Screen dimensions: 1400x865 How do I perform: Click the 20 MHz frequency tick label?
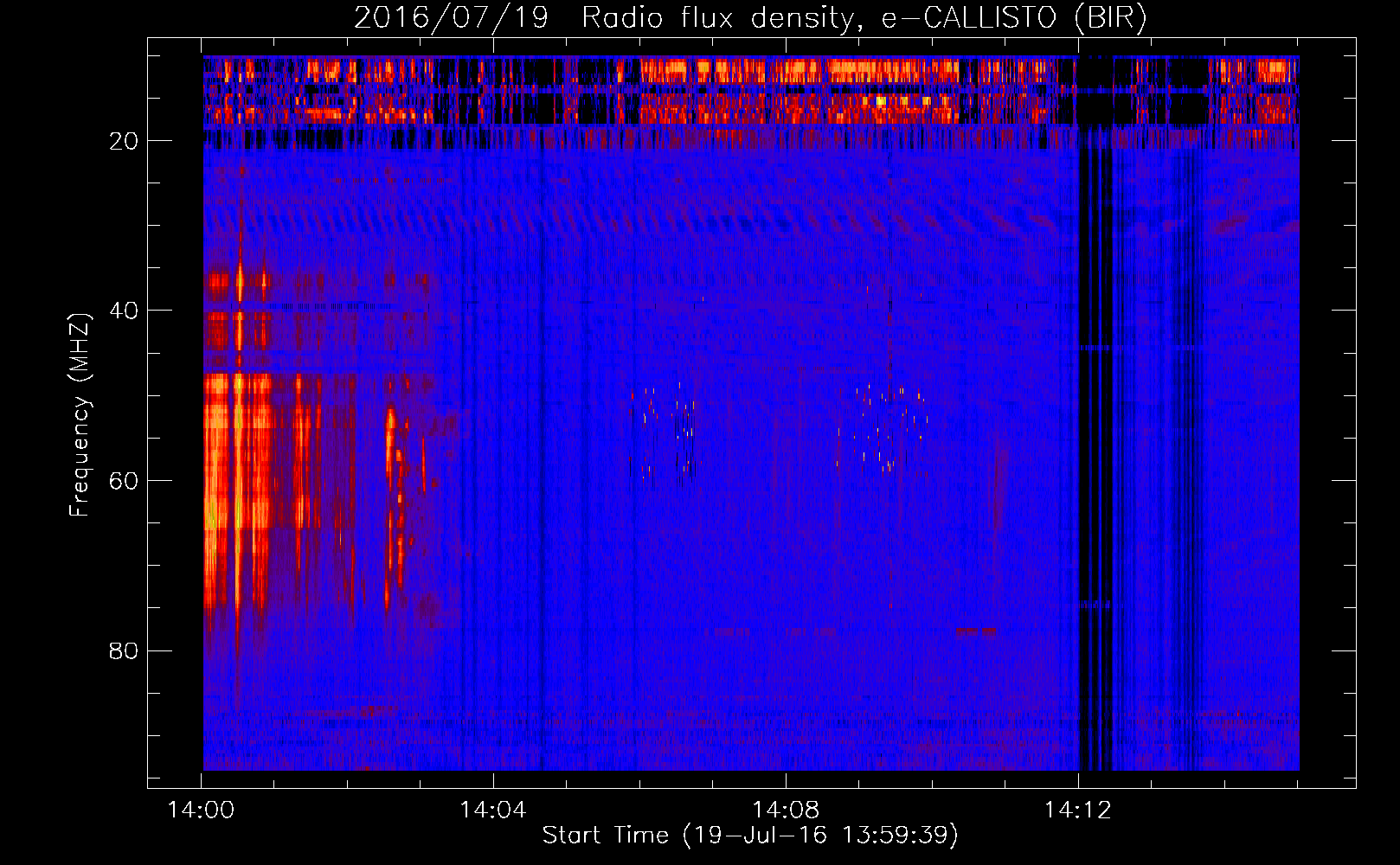coord(124,141)
